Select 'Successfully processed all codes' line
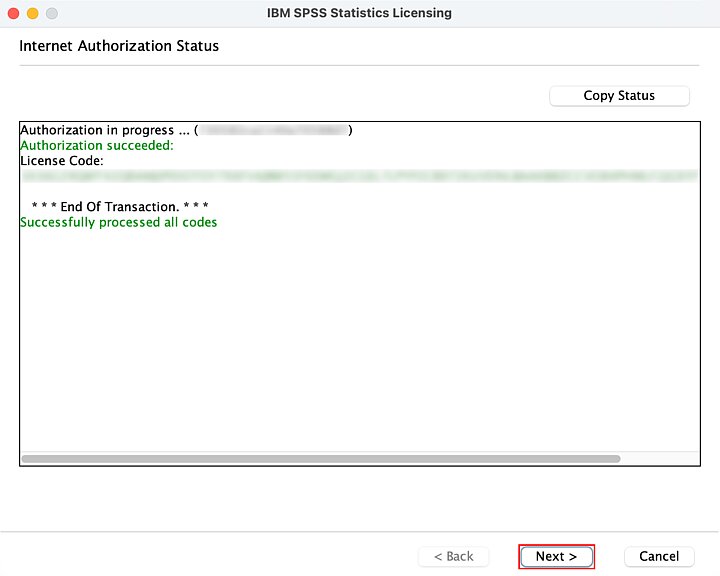720x576 pixels. [118, 222]
